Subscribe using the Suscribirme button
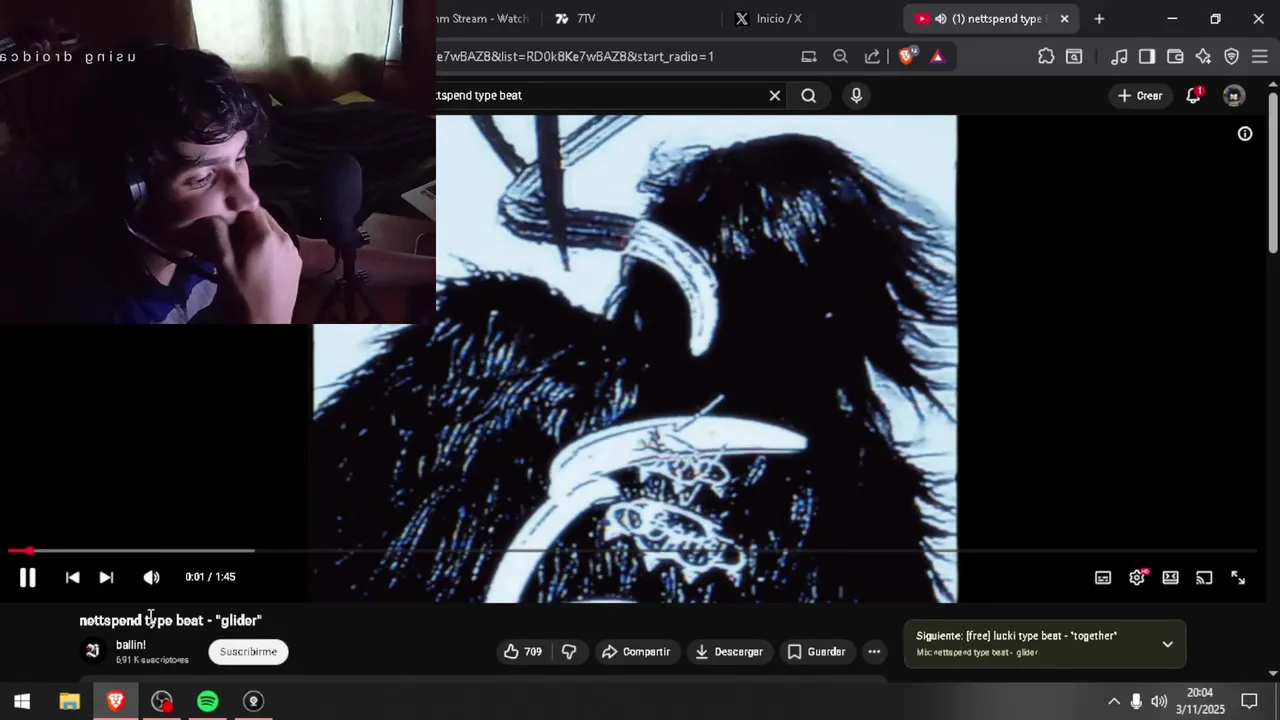The image size is (1280, 720). pyautogui.click(x=248, y=652)
